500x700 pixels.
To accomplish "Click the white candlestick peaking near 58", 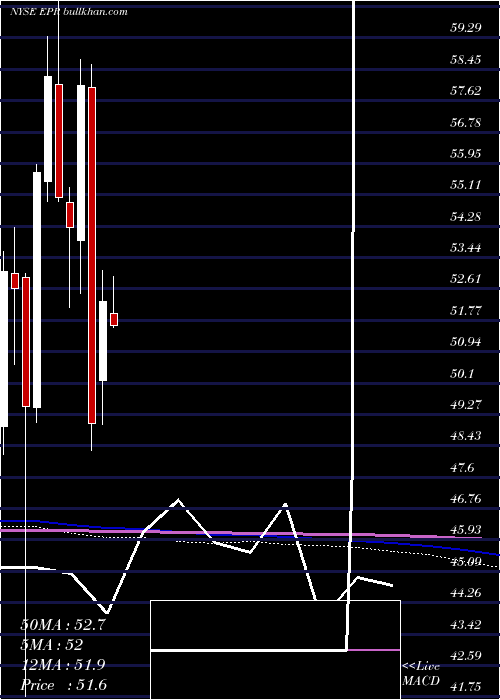I will [x=48, y=129].
